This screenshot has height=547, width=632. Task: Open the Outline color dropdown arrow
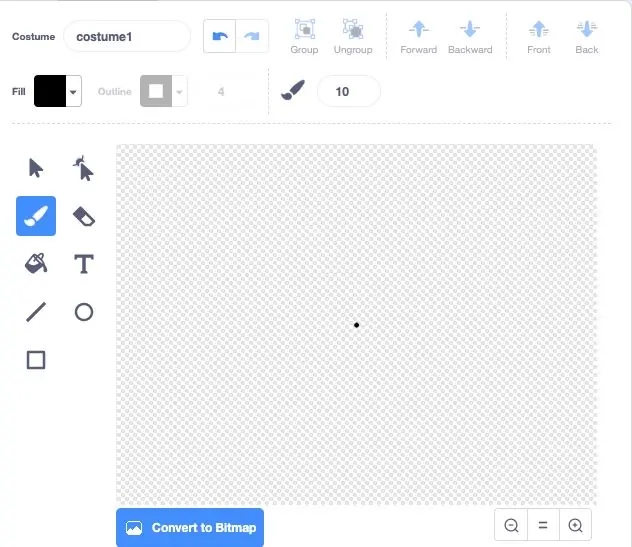pos(179,92)
